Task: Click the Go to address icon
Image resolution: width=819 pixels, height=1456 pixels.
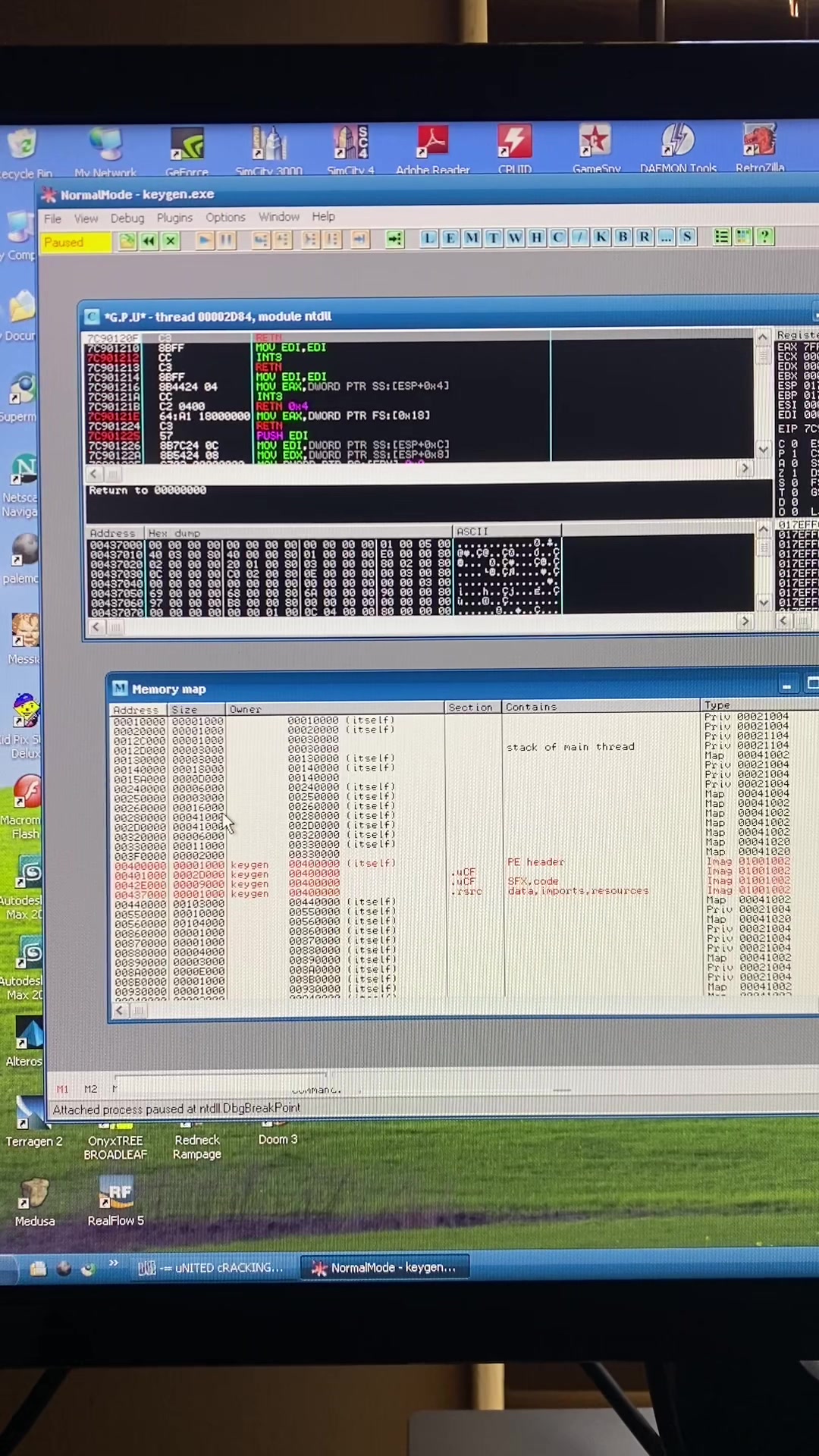Action: click(x=394, y=239)
